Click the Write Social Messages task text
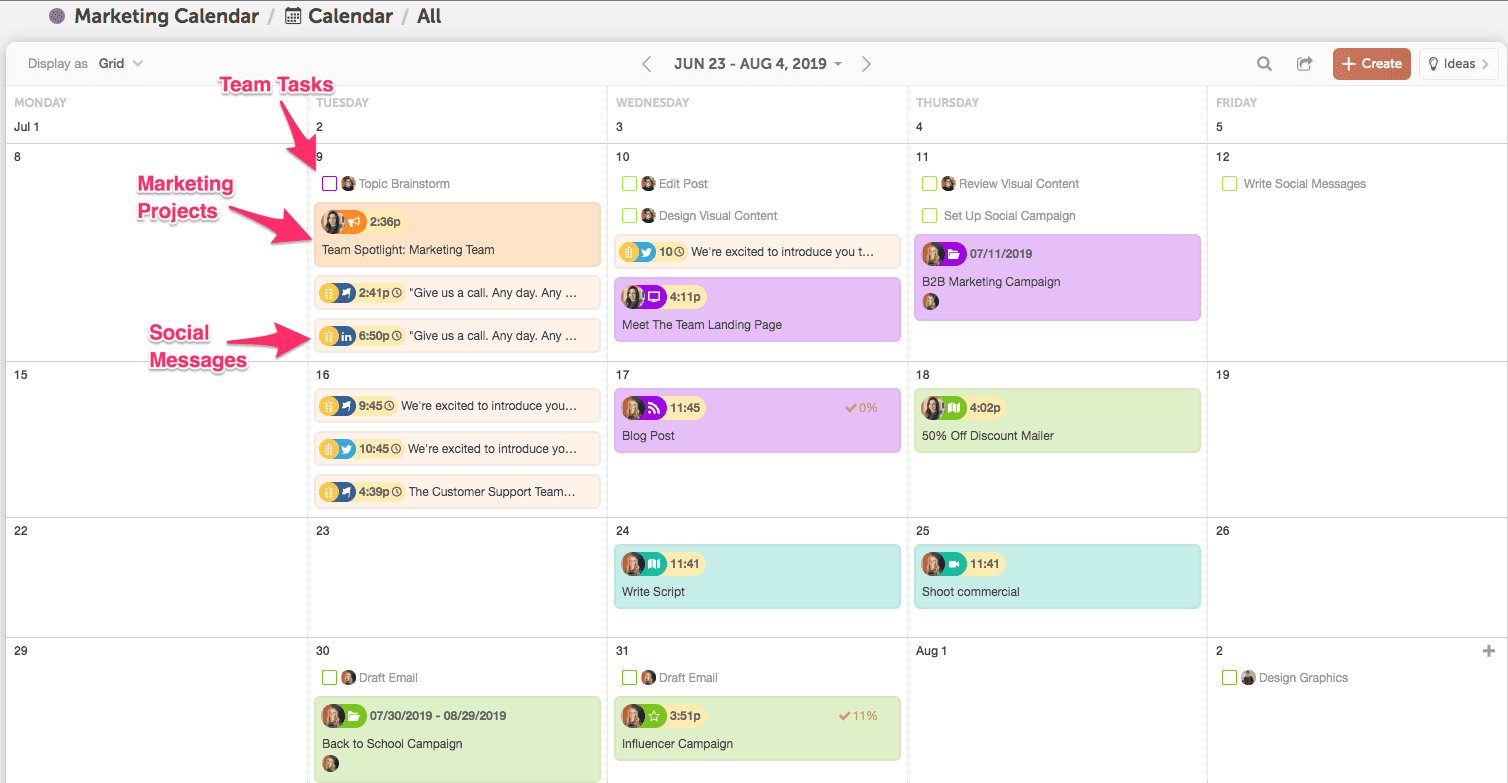The width and height of the screenshot is (1508, 783). [1304, 184]
